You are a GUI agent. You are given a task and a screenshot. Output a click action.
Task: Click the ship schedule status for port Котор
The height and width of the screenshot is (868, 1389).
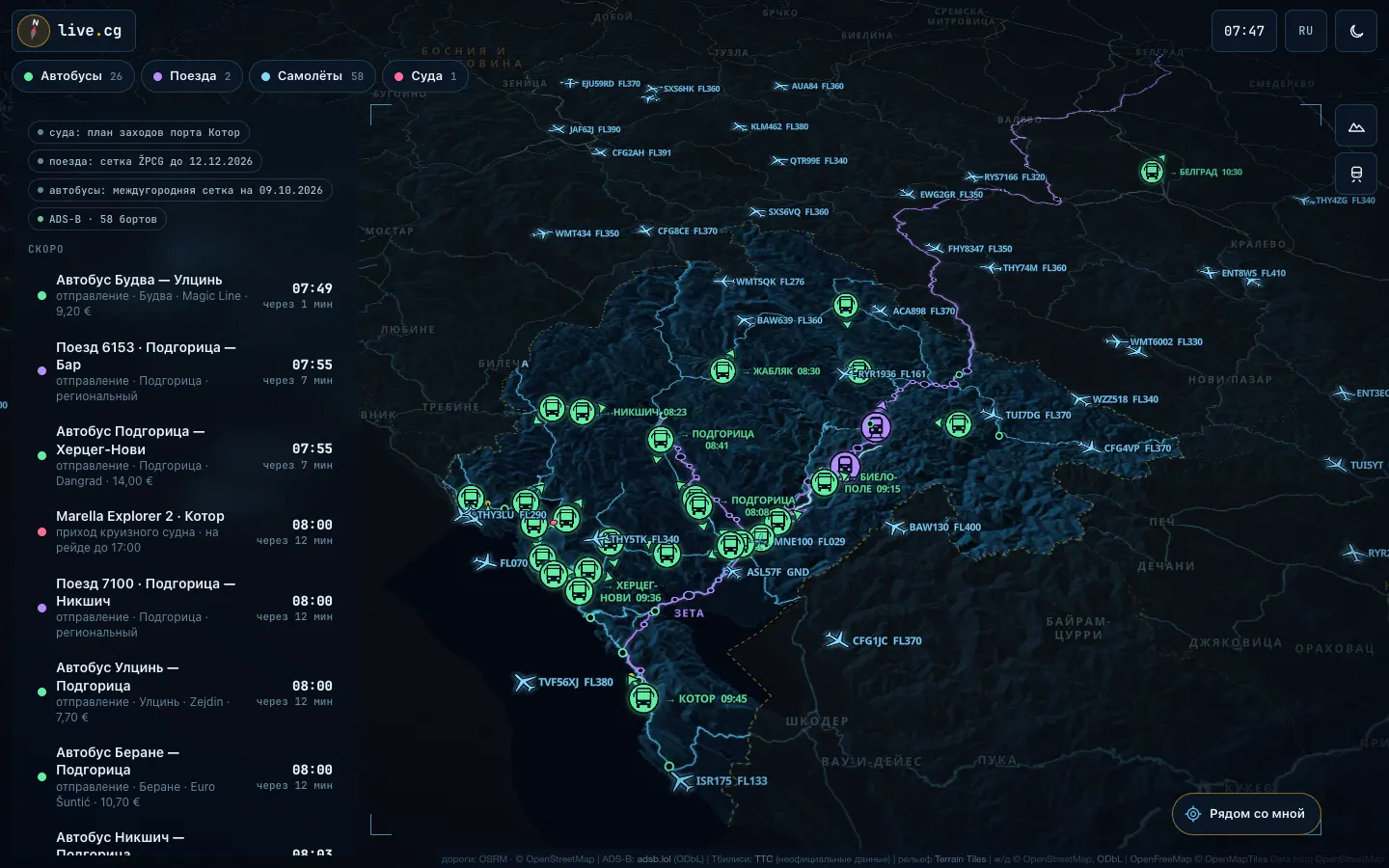139,132
